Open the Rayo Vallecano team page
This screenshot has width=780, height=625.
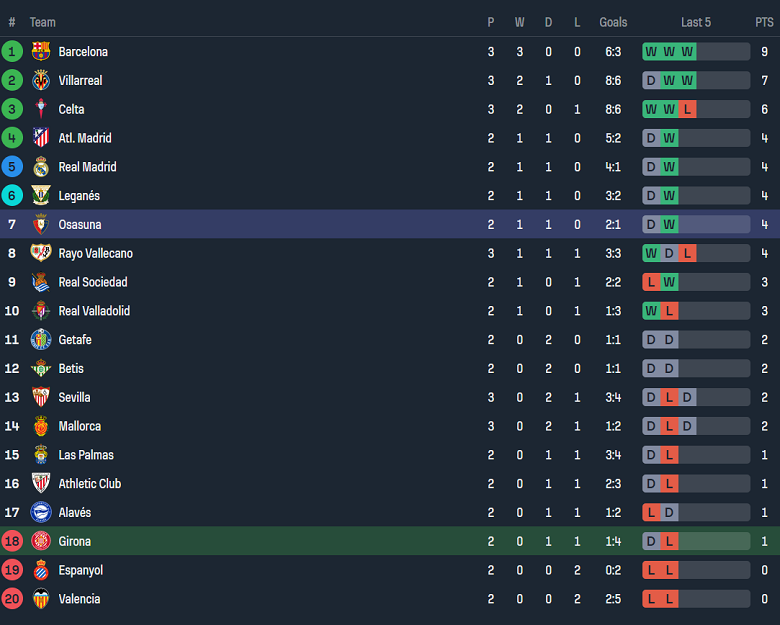coord(95,254)
